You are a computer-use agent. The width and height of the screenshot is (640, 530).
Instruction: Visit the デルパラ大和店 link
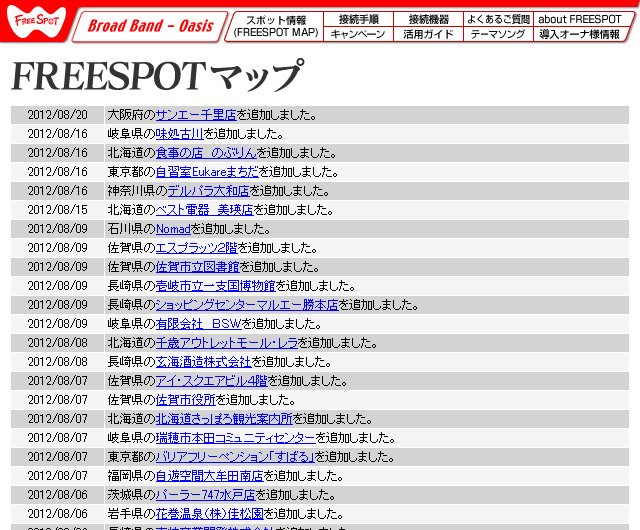pyautogui.click(x=209, y=191)
